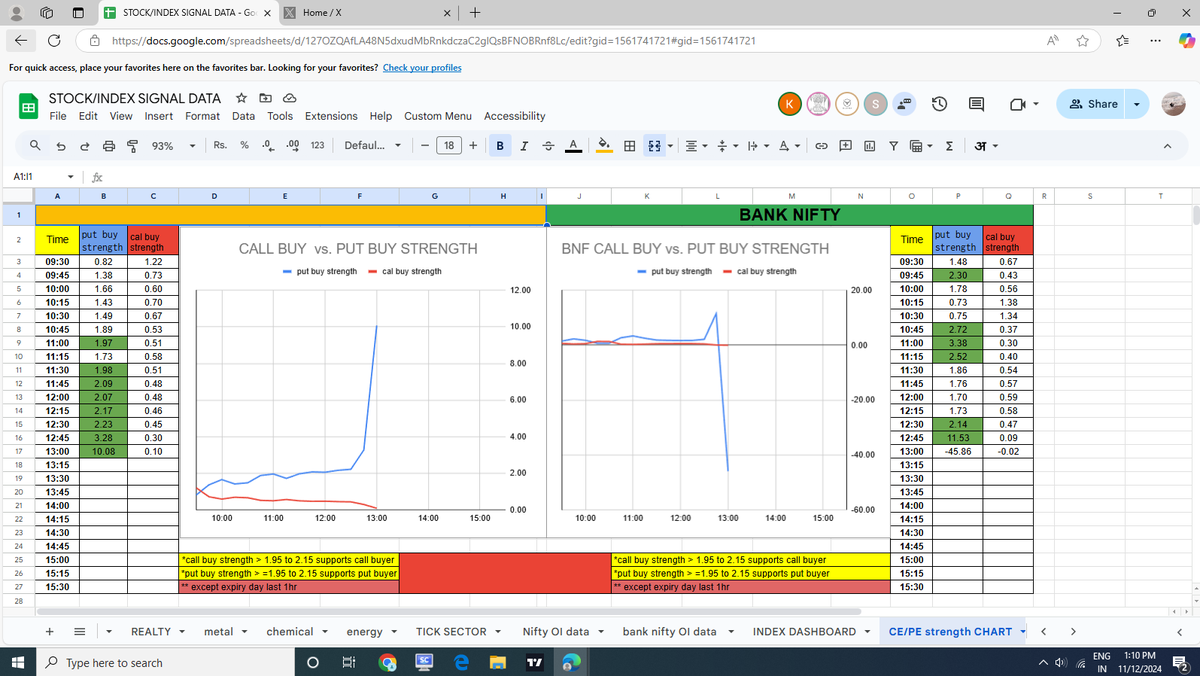The image size is (1200, 676).
Task: View cloud document status icon
Action: [x=289, y=98]
